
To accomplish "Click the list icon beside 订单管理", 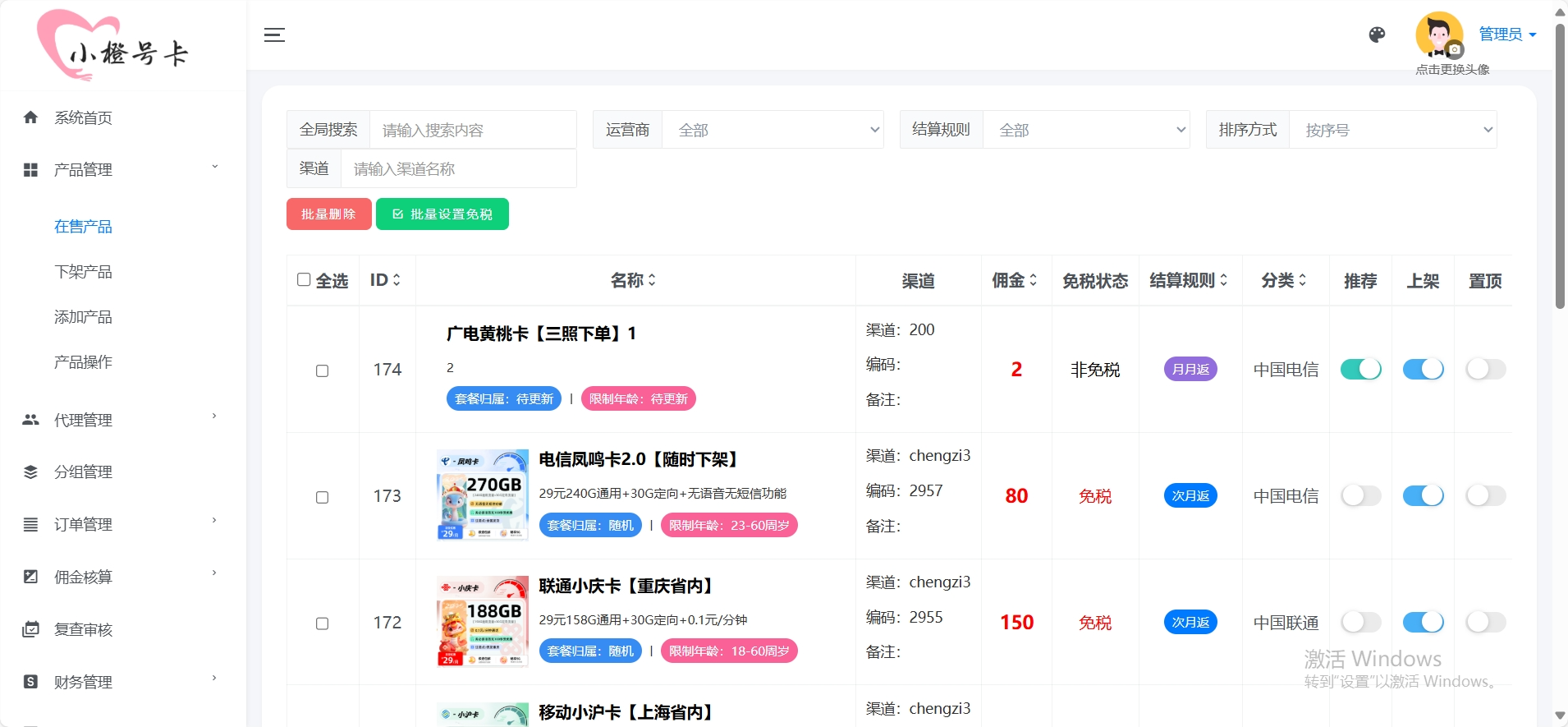I will click(x=30, y=525).
